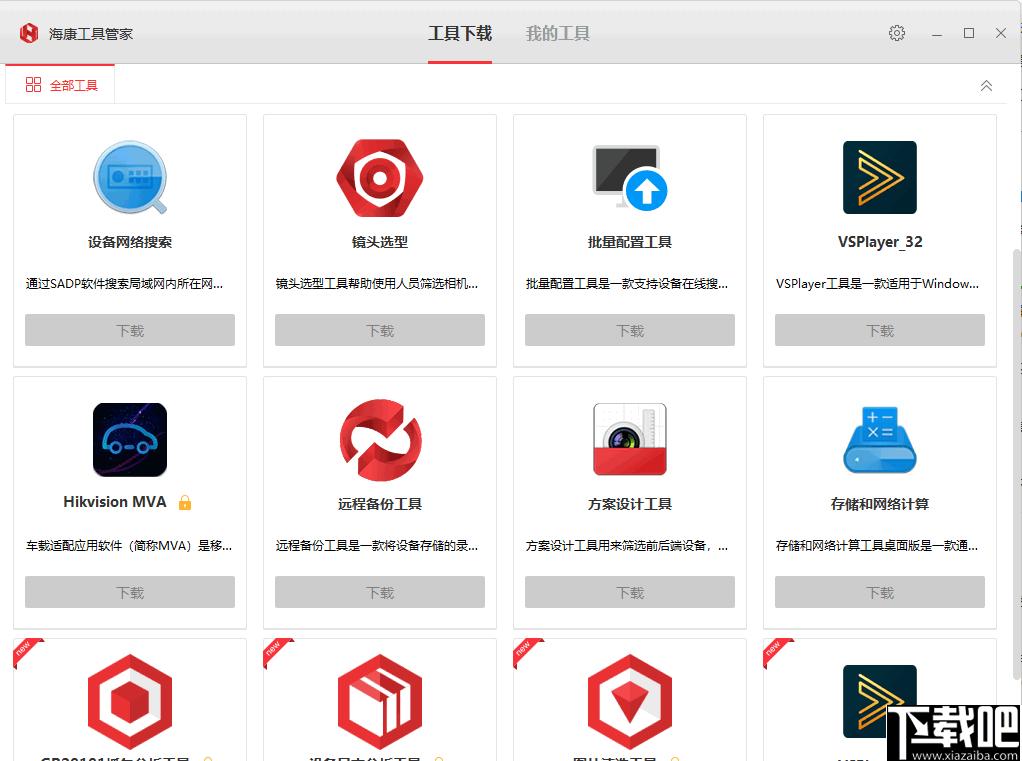Download 存储和网络计算 tool
This screenshot has width=1022, height=761.
[880, 592]
